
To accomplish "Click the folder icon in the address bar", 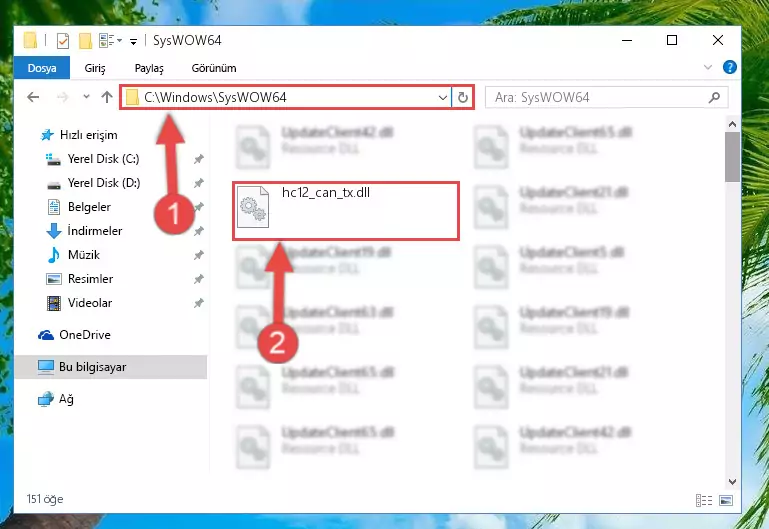I will click(x=132, y=98).
